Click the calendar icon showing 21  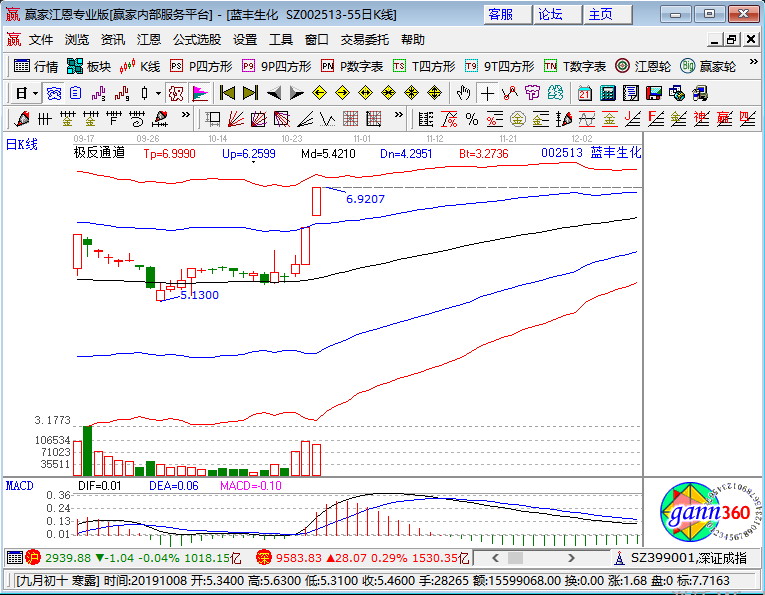point(585,93)
